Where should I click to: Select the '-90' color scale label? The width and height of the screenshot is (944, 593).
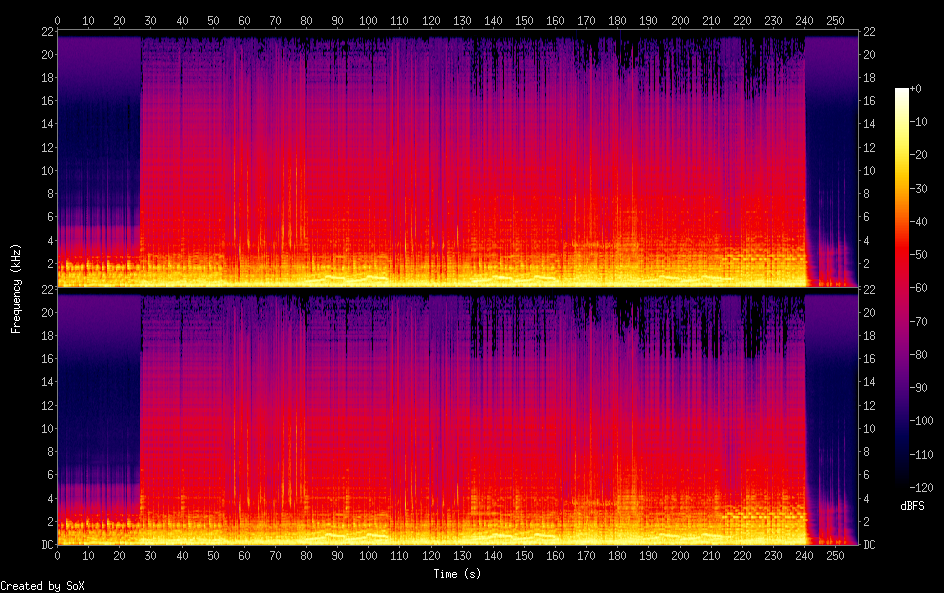[x=918, y=388]
